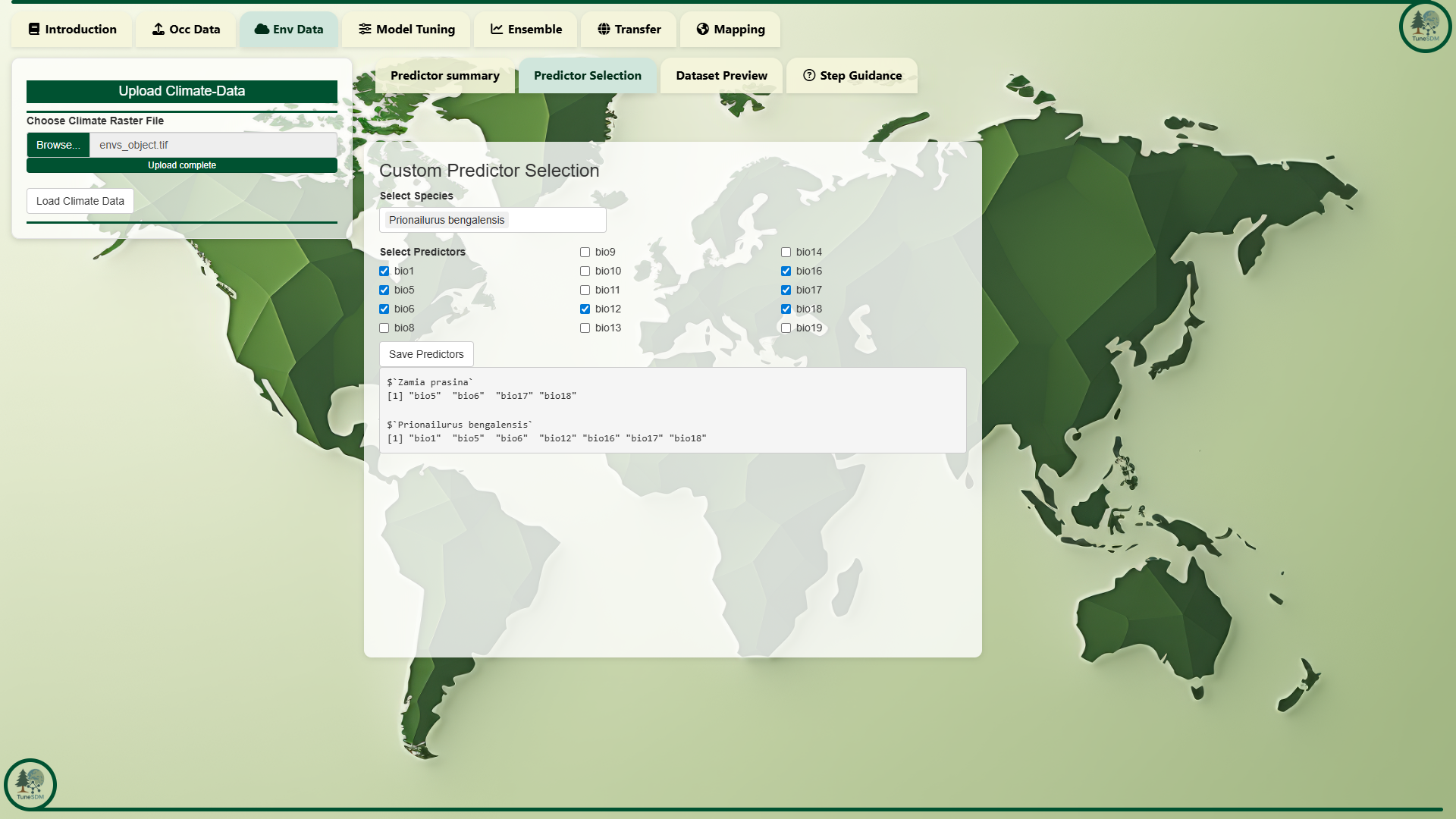Viewport: 1456px width, 819px height.
Task: Disable the bio16 predictor checkbox
Action: 786,271
